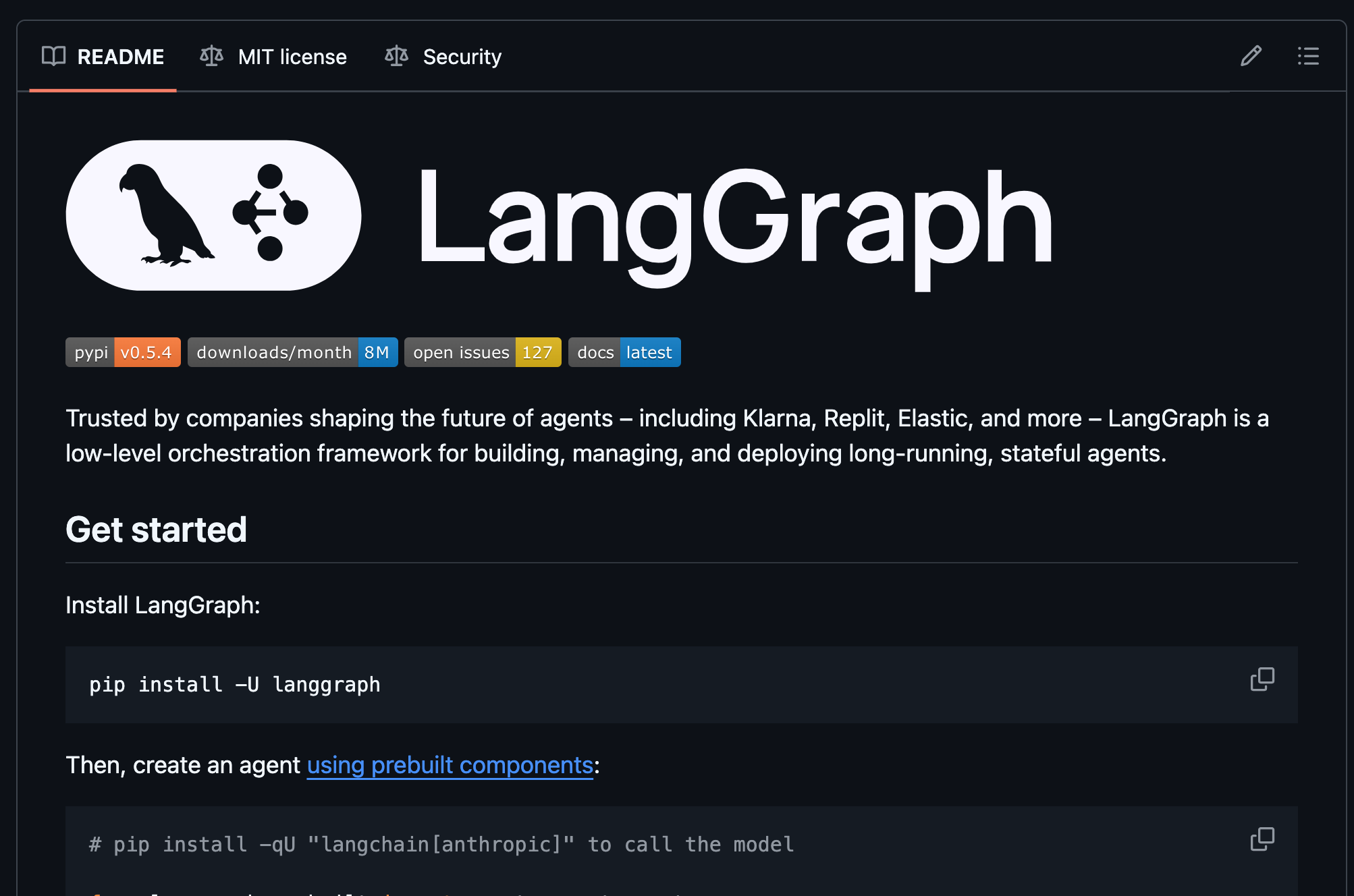Click the large LangGraph title text

(x=733, y=219)
